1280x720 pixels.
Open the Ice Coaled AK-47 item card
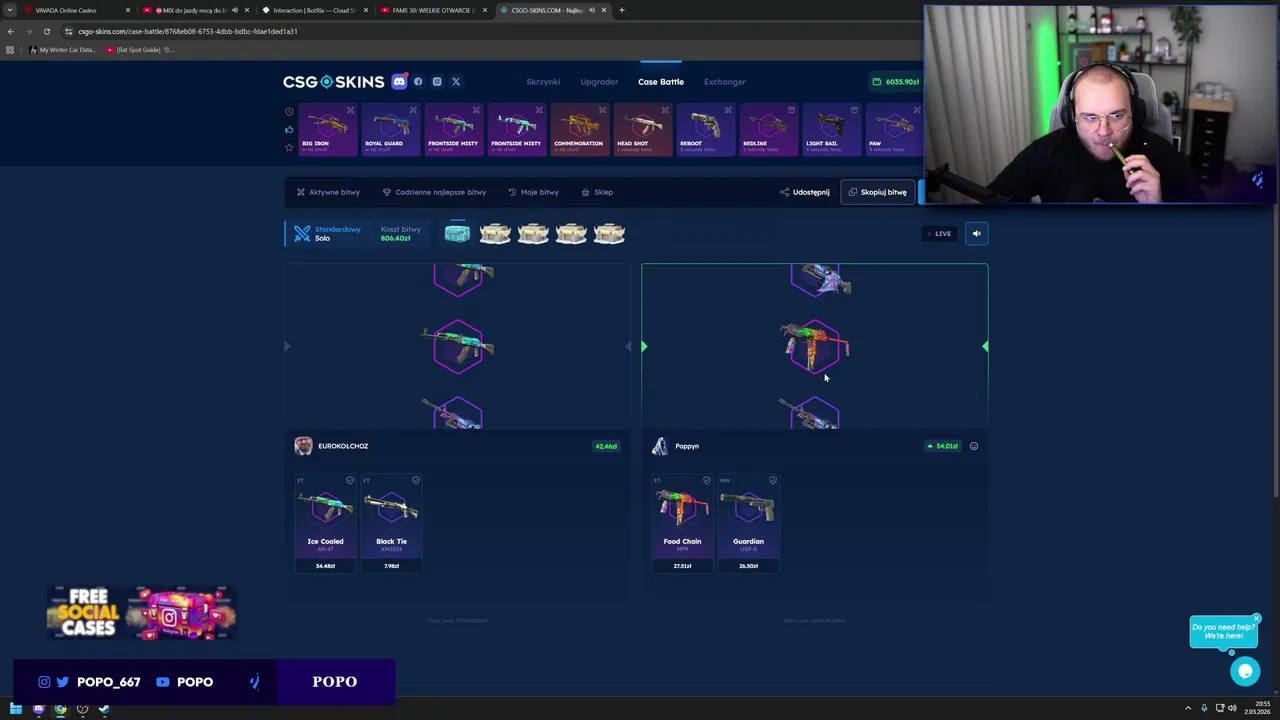point(325,524)
